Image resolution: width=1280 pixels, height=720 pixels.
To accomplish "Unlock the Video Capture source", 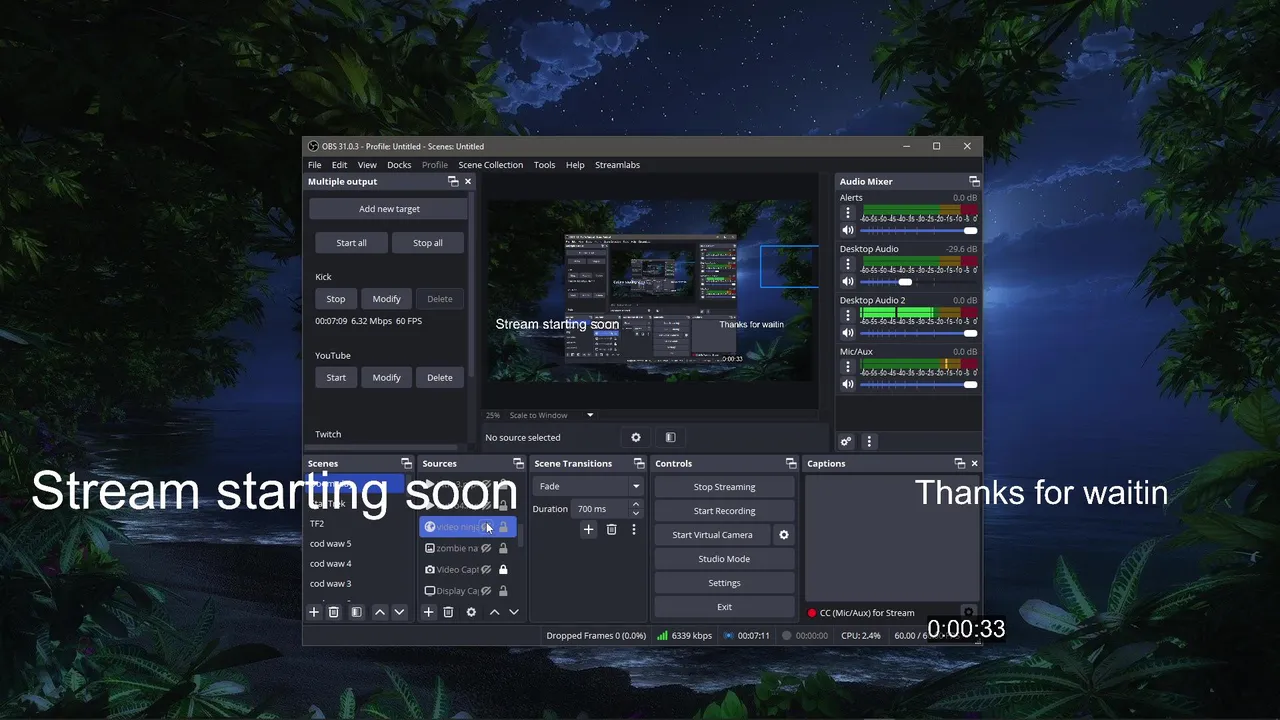I will 503,570.
